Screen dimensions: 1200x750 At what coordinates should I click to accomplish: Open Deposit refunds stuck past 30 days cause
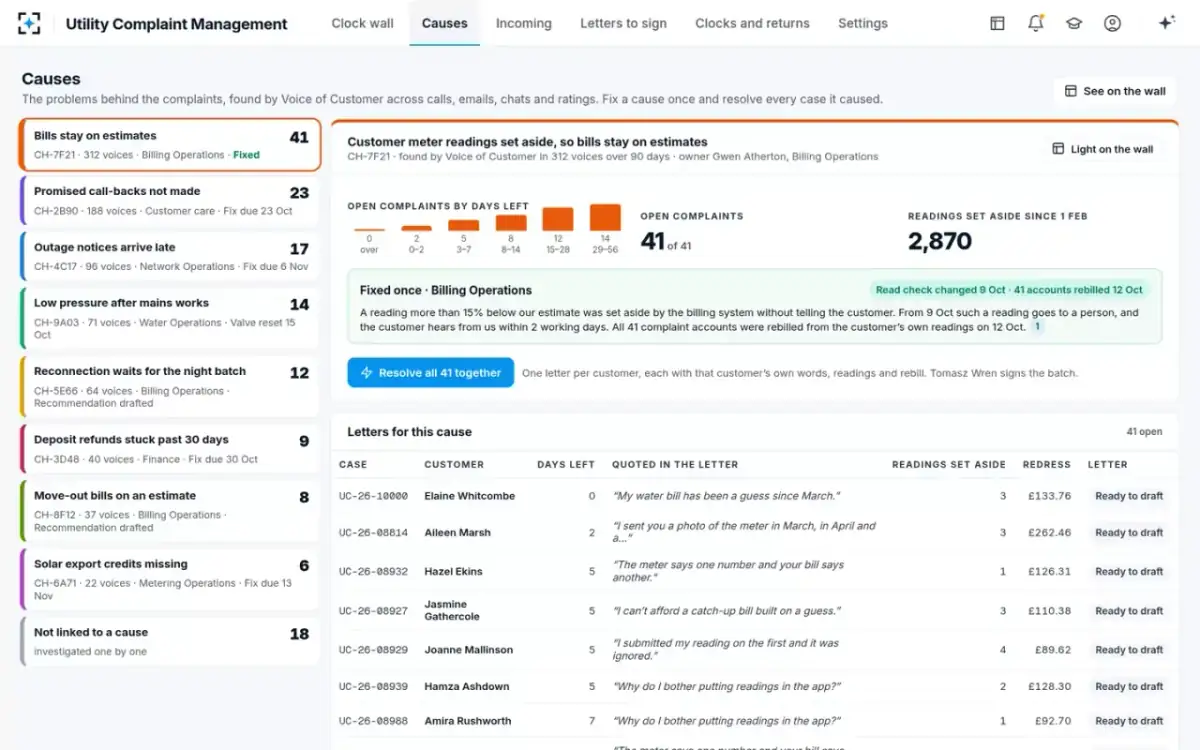click(170, 449)
